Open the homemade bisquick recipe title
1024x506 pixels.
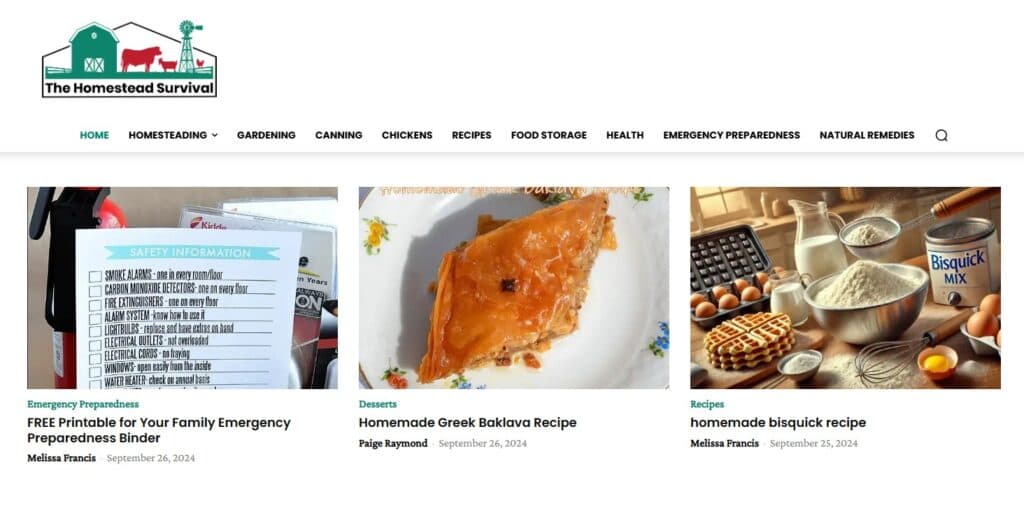778,422
